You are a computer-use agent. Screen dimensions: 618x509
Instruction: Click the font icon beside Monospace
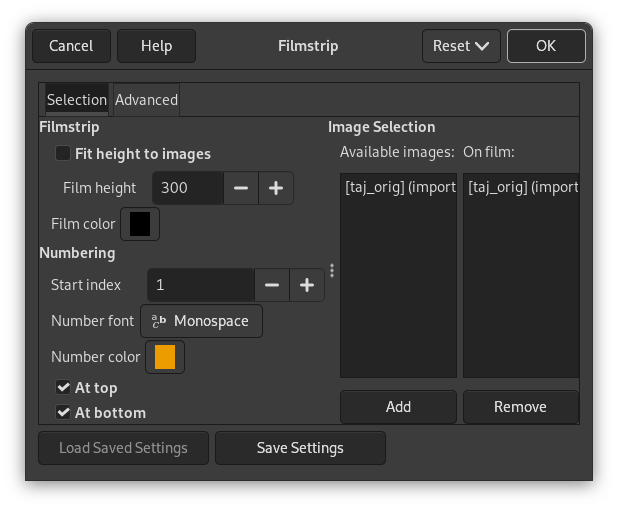(158, 321)
